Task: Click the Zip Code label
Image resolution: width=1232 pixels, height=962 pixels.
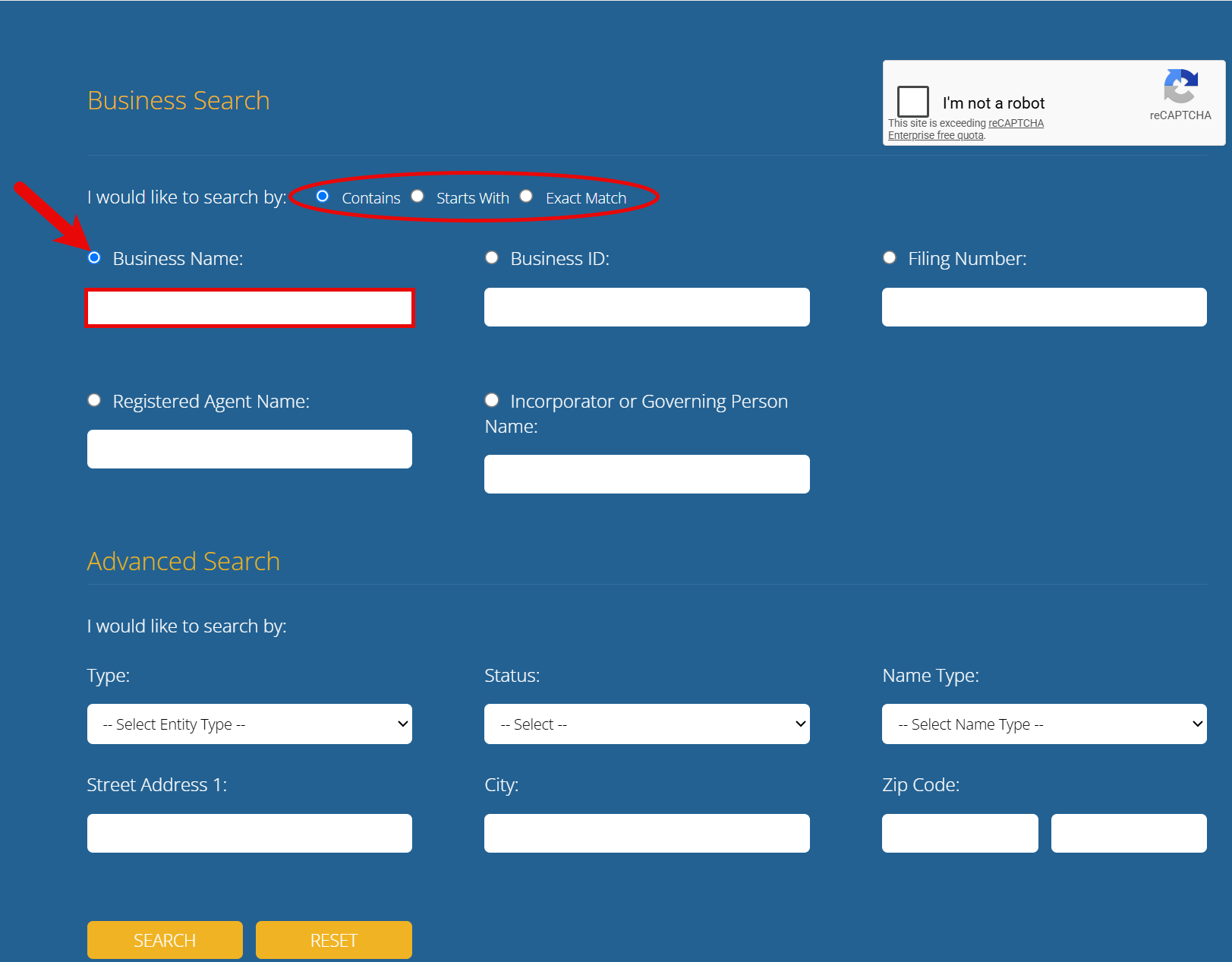Action: (921, 785)
